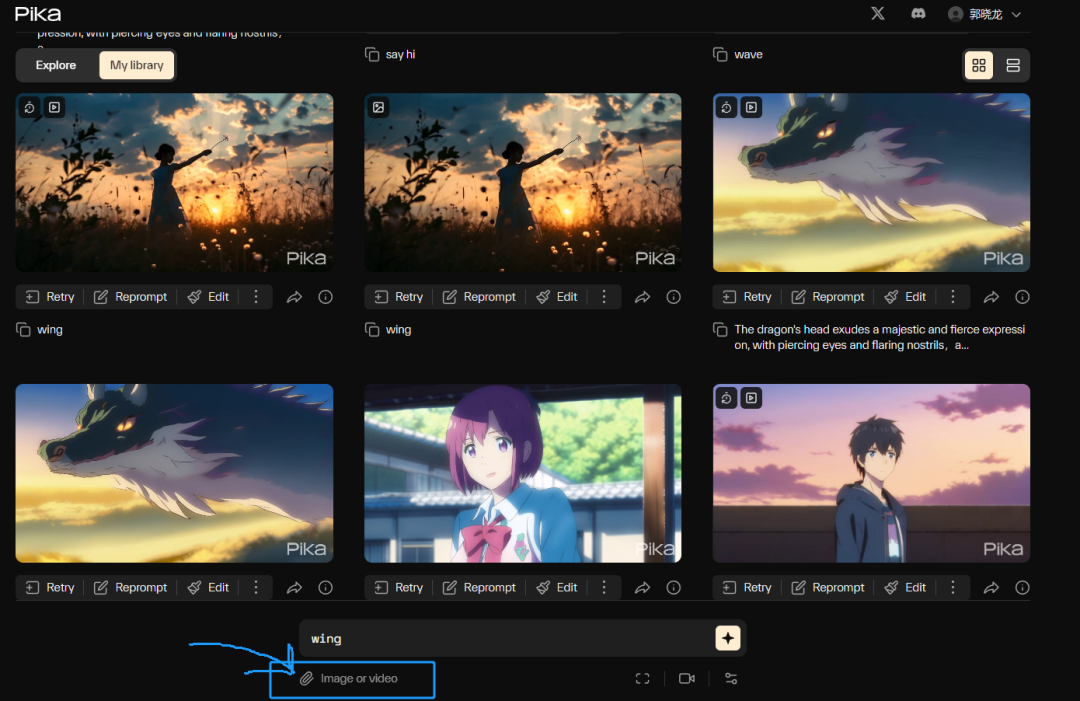Switch to grid view layout
Image resolution: width=1080 pixels, height=701 pixels.
978,65
